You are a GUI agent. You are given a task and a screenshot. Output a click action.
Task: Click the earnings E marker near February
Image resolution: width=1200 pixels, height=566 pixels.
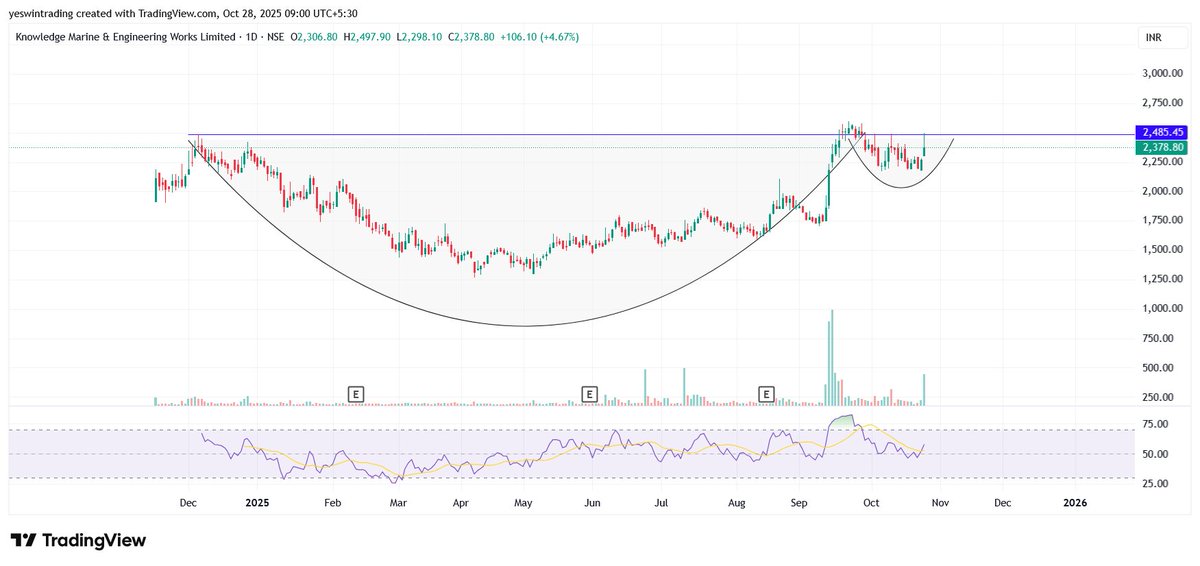point(355,394)
